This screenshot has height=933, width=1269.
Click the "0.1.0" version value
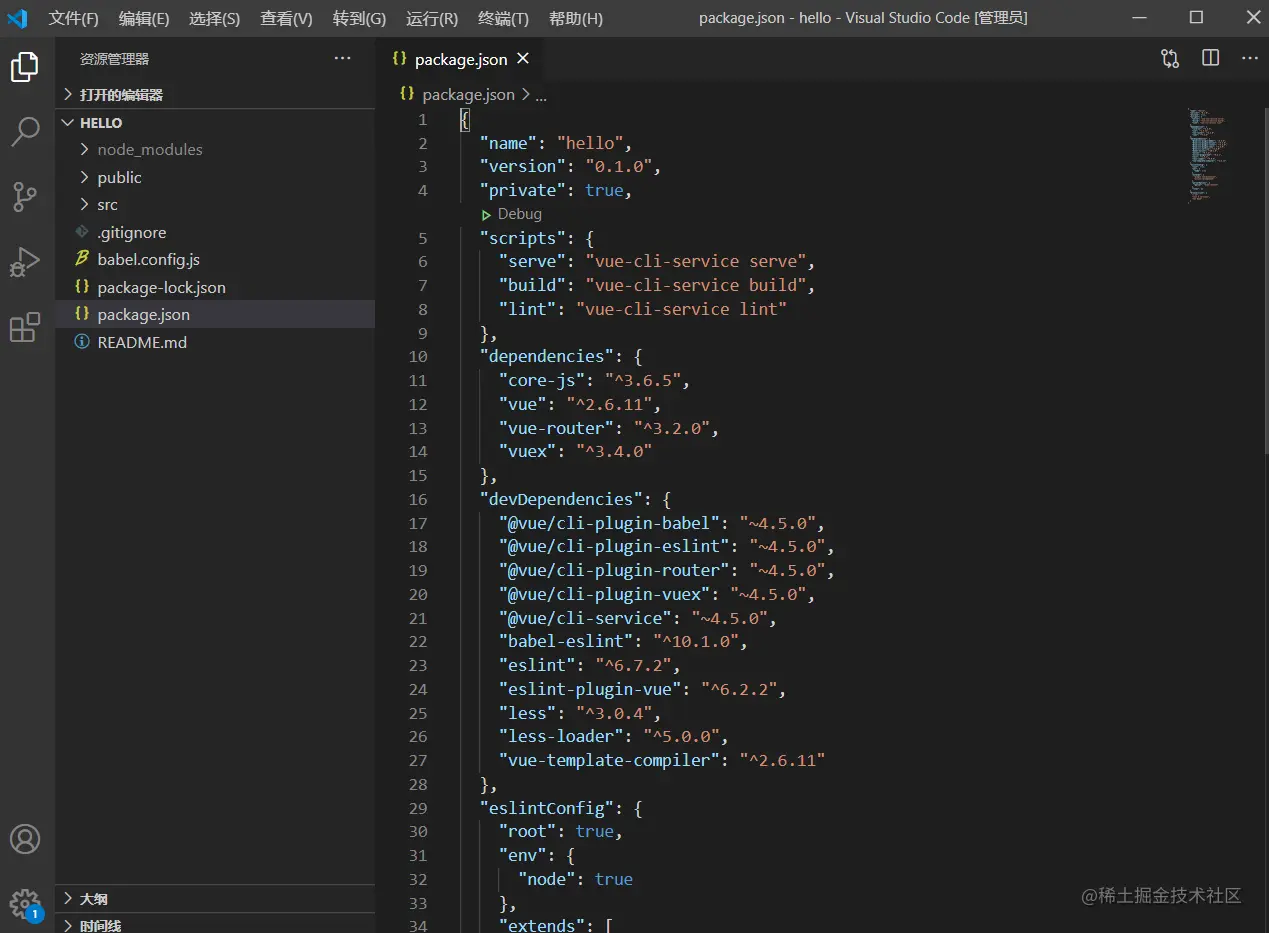pos(619,166)
